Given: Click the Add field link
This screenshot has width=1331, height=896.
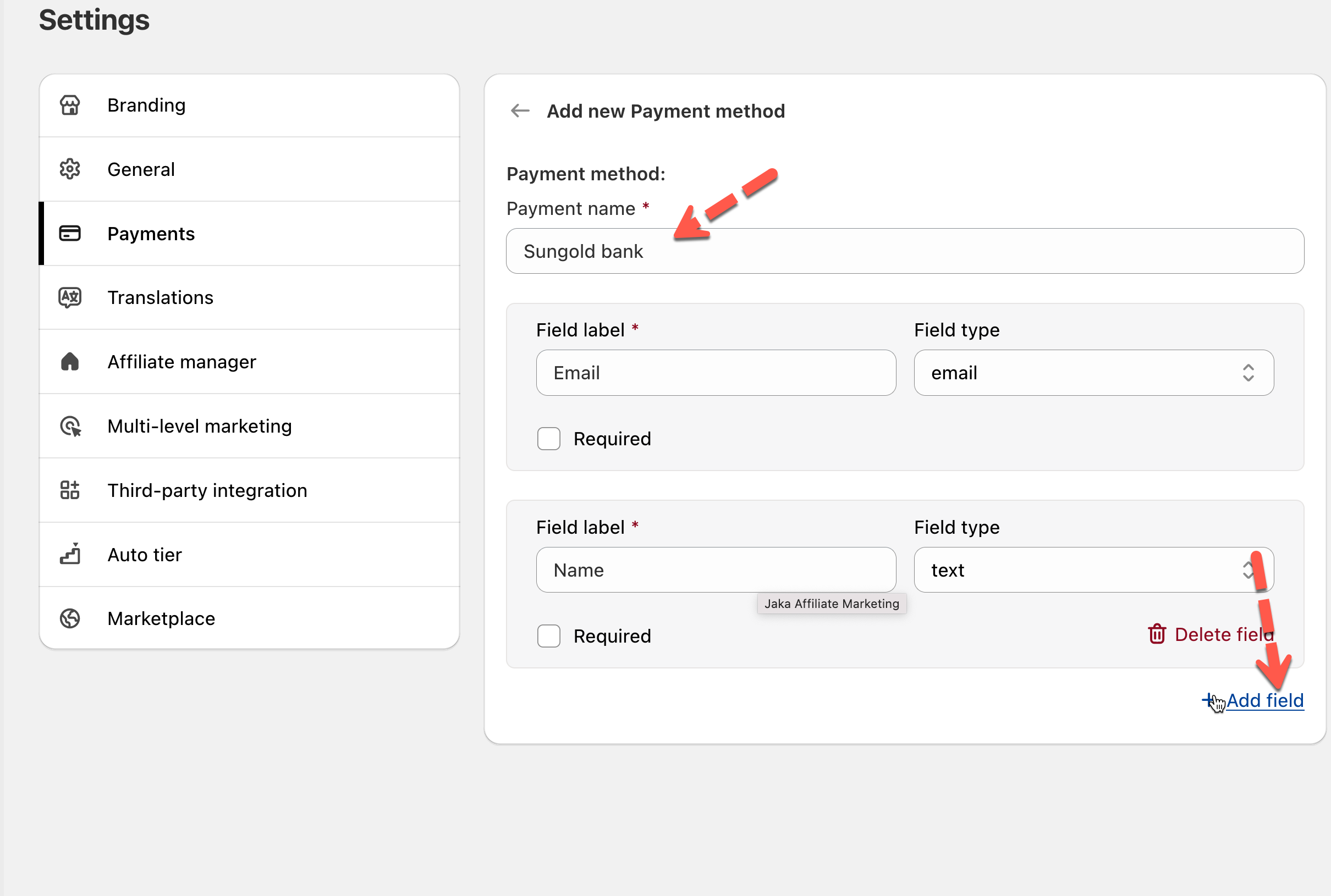Looking at the screenshot, I should (1264, 700).
